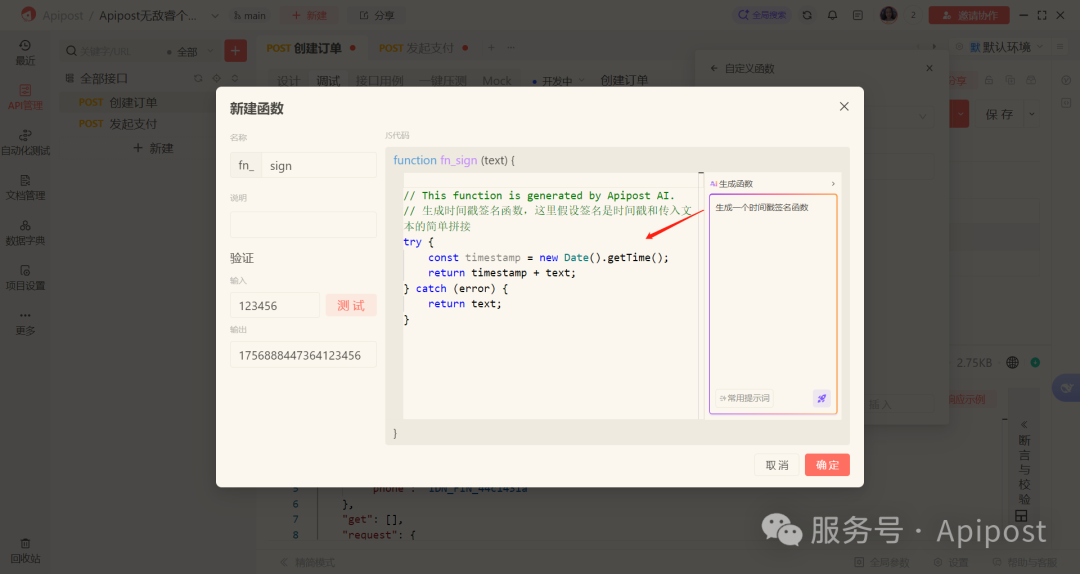Click the 邀请协作 button
This screenshot has height=574, width=1080.
(x=969, y=15)
